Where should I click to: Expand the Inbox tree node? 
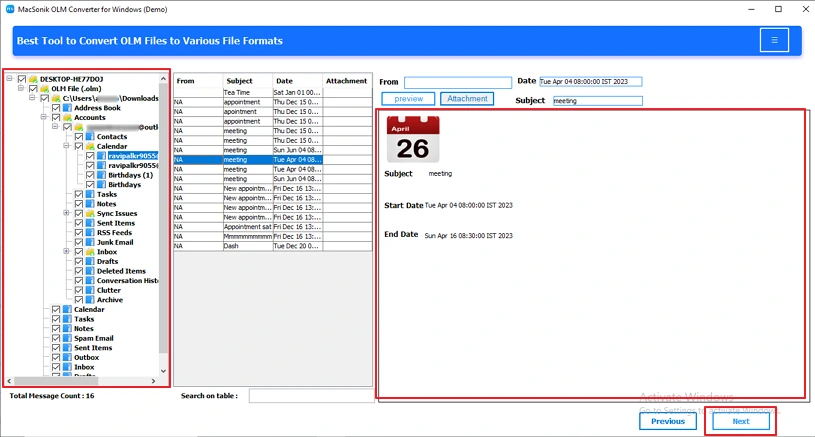click(67, 251)
